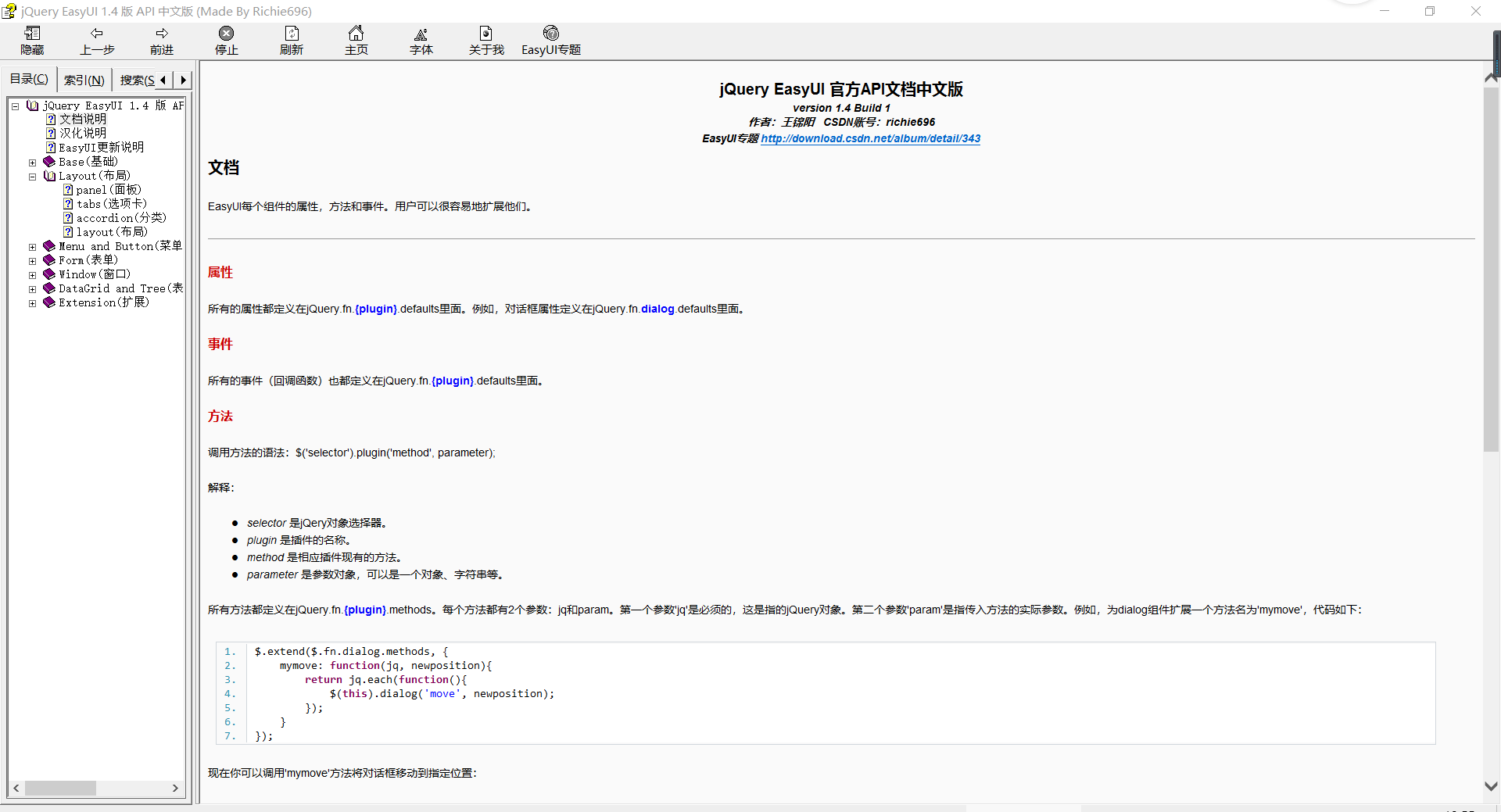The height and width of the screenshot is (812, 1501).
Task: Select Form(表单) label in the tree
Action: 88,260
